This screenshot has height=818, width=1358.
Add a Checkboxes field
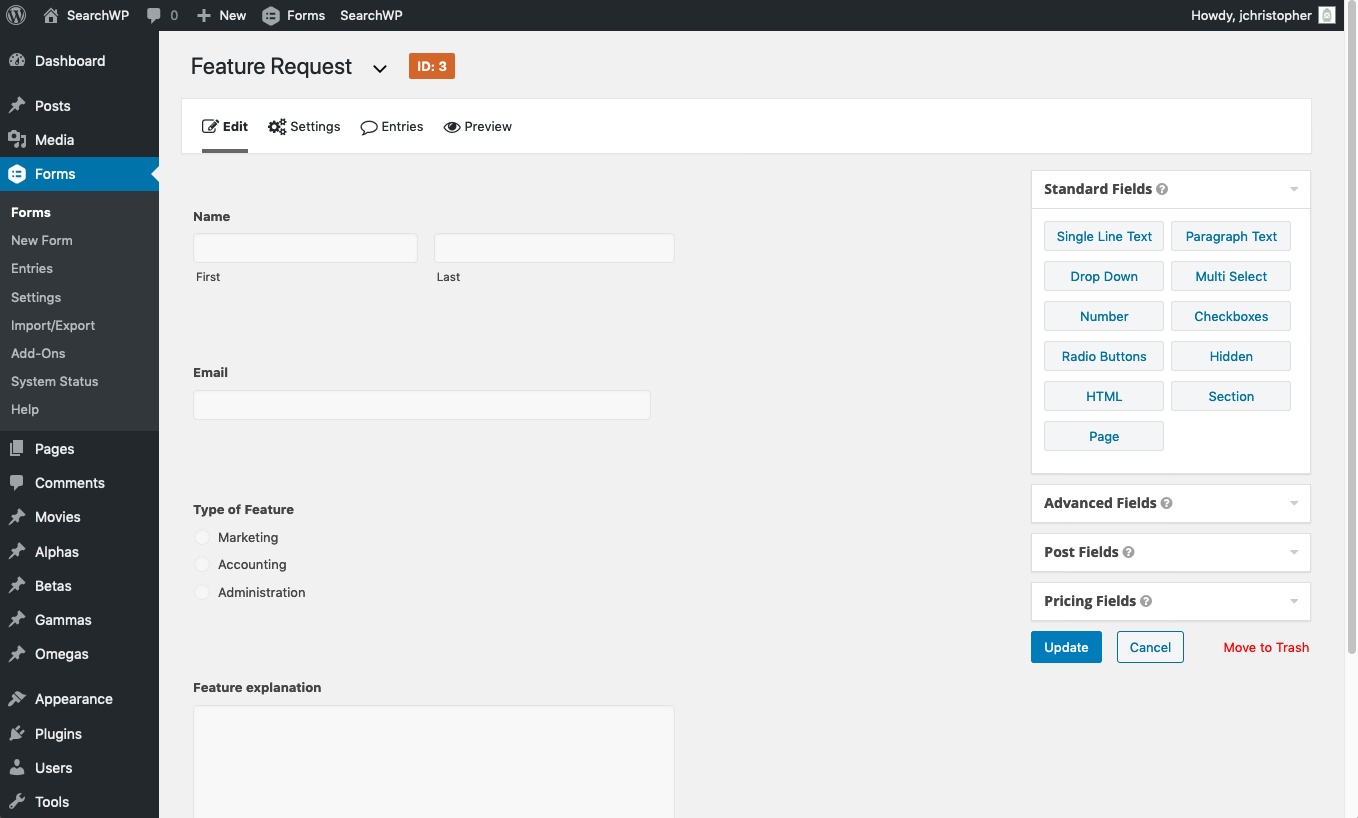[x=1231, y=316]
